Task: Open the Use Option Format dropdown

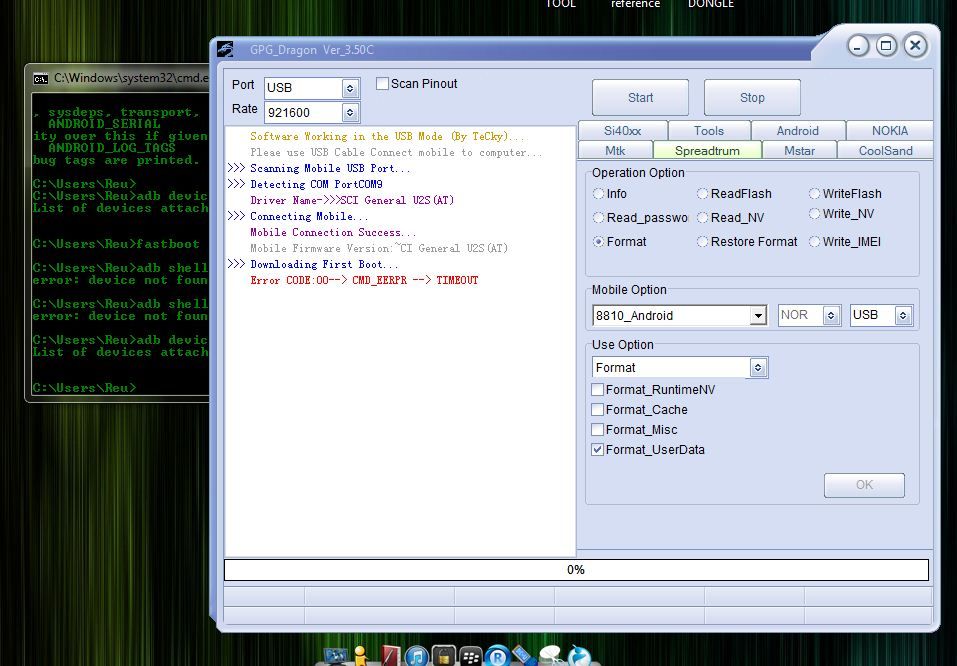Action: pyautogui.click(x=758, y=368)
